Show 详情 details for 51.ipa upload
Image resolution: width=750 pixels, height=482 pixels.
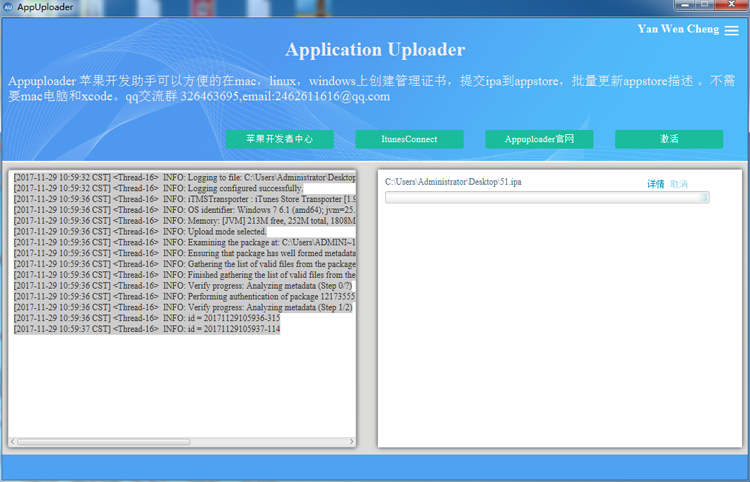click(655, 184)
